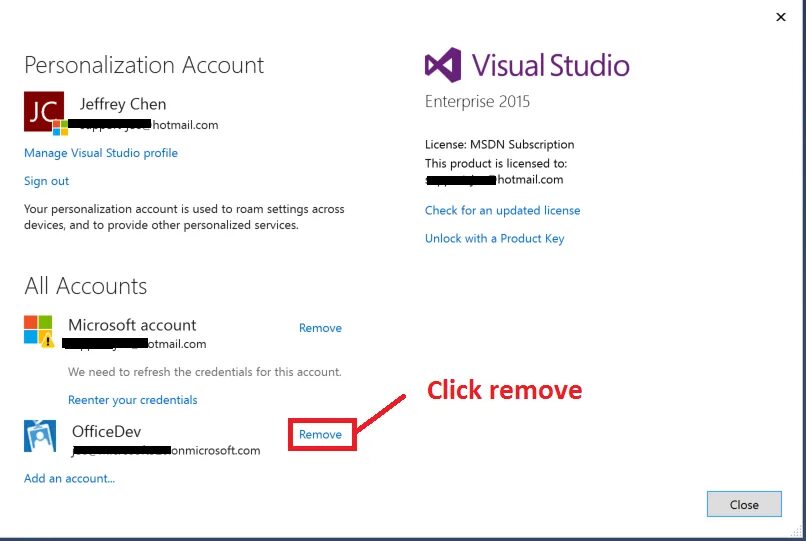Viewport: 806px width, 541px height.
Task: Click the All Accounts heading
Action: point(86,286)
